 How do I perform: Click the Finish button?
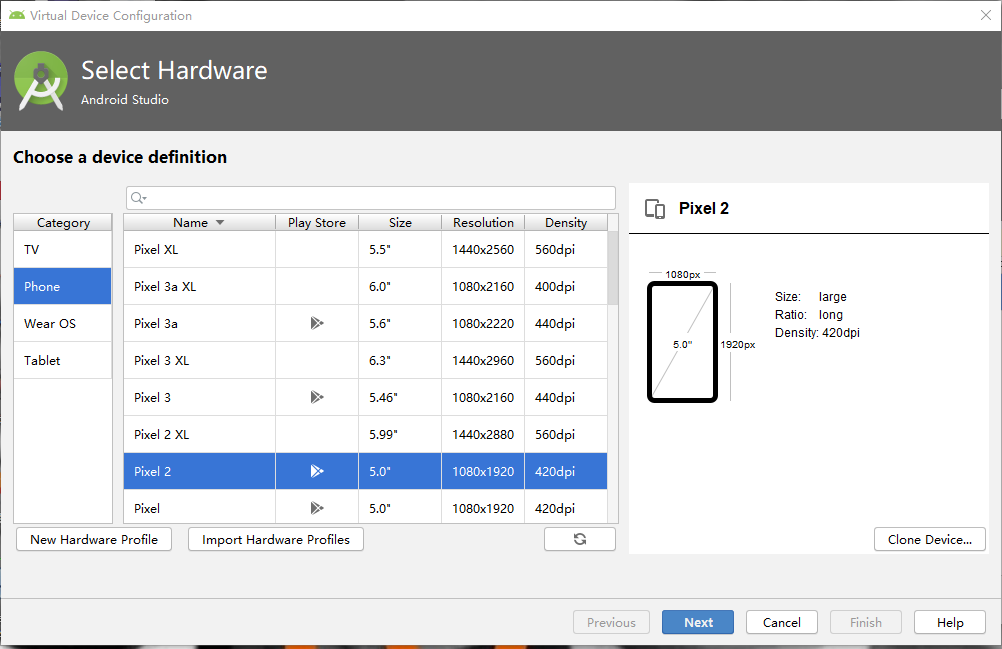[866, 622]
